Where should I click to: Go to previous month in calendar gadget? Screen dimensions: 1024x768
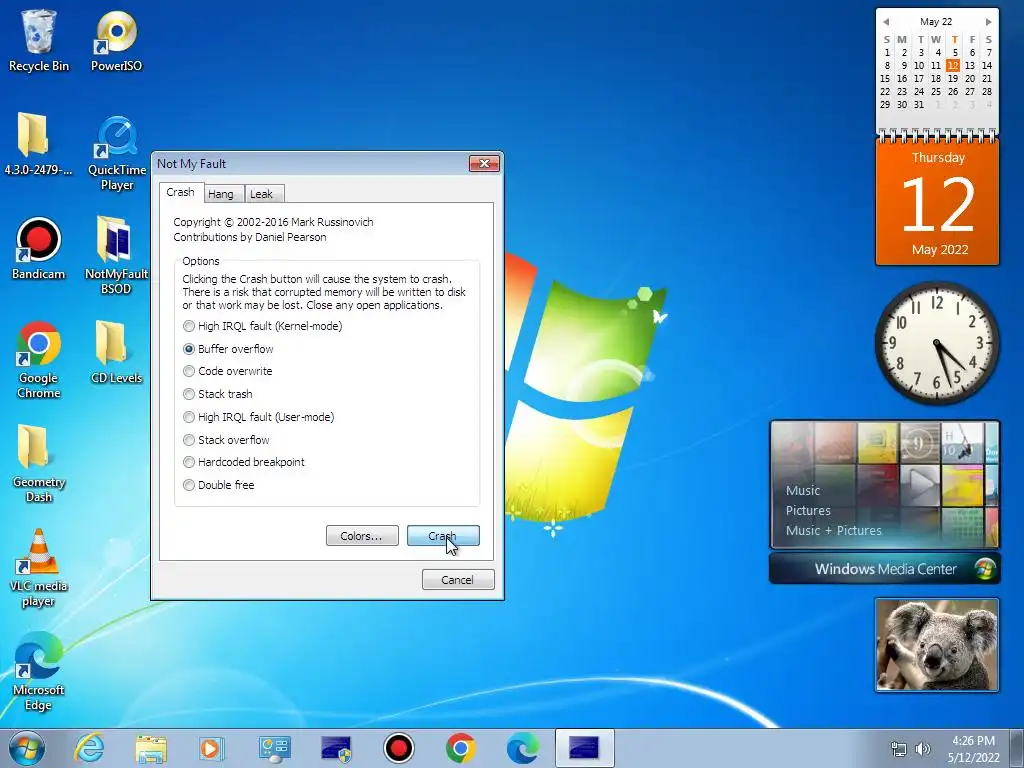click(x=886, y=22)
